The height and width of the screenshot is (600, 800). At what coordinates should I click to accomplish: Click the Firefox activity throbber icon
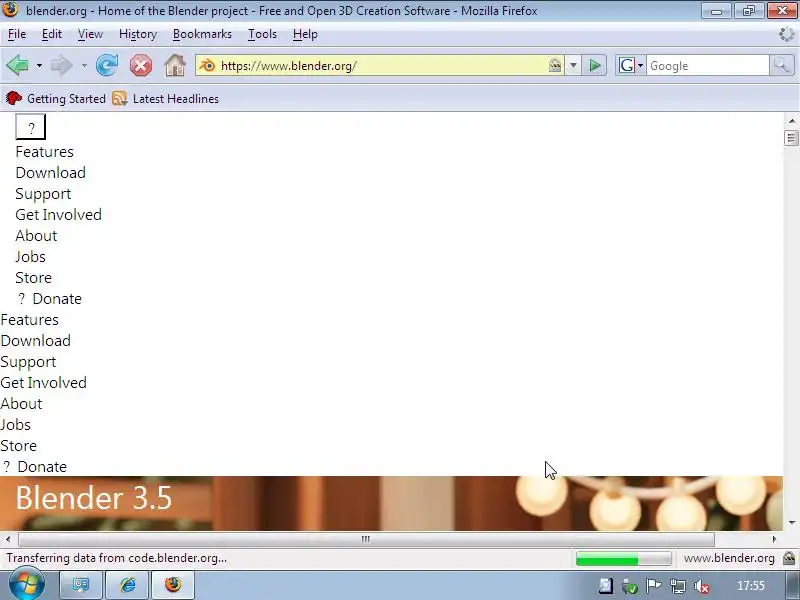pyautogui.click(x=787, y=34)
